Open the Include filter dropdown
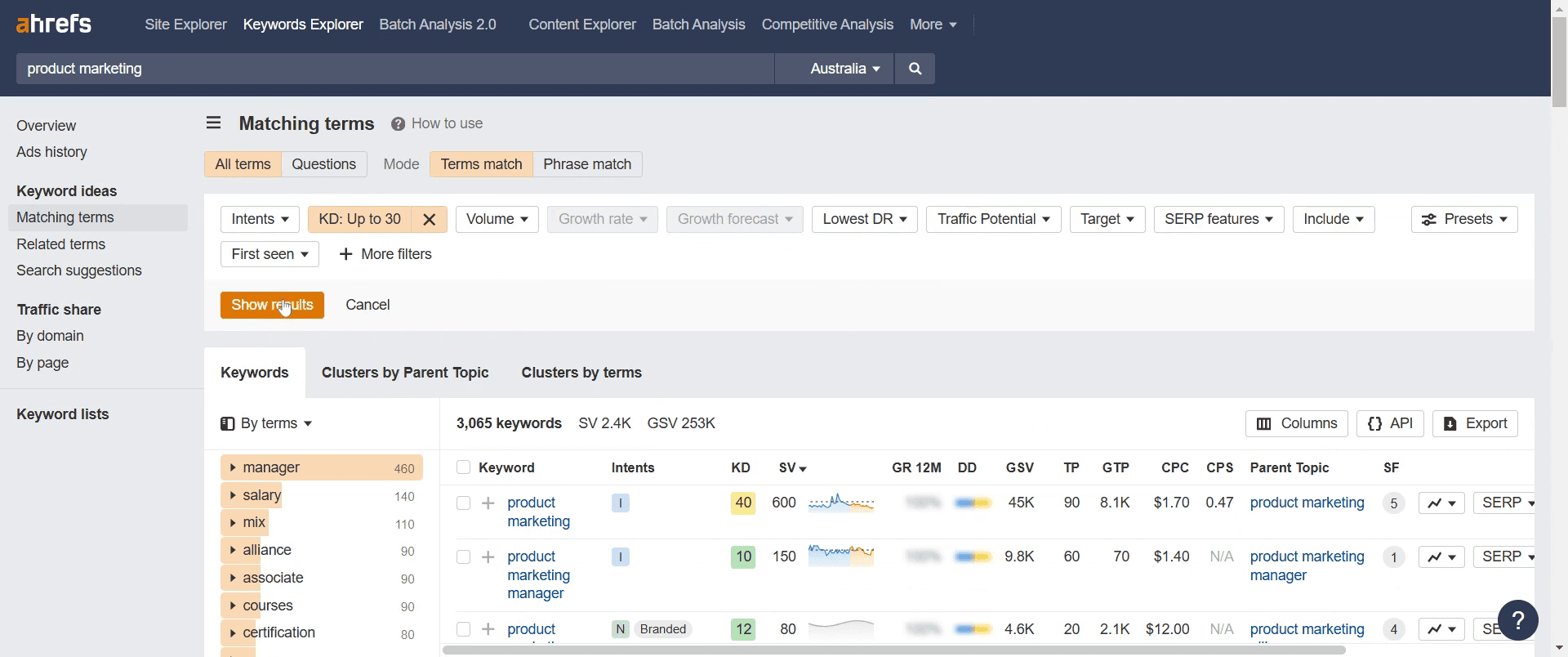 click(x=1334, y=219)
